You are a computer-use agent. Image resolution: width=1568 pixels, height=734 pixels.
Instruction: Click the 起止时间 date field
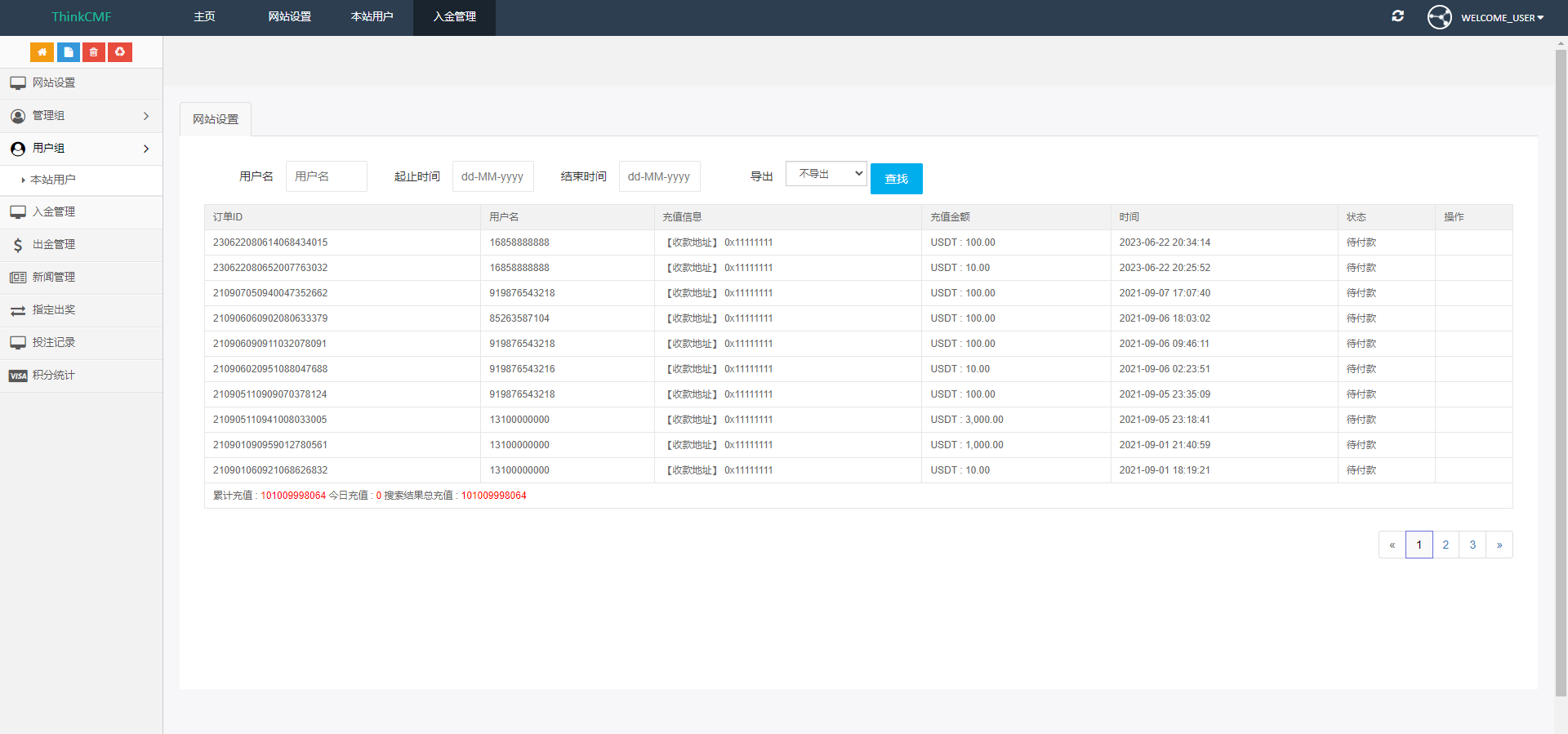click(492, 176)
